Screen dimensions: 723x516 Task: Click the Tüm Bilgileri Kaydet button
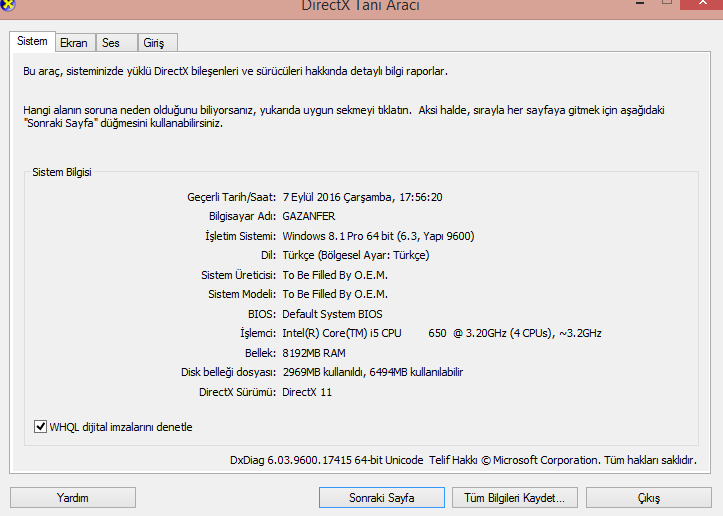tap(515, 498)
